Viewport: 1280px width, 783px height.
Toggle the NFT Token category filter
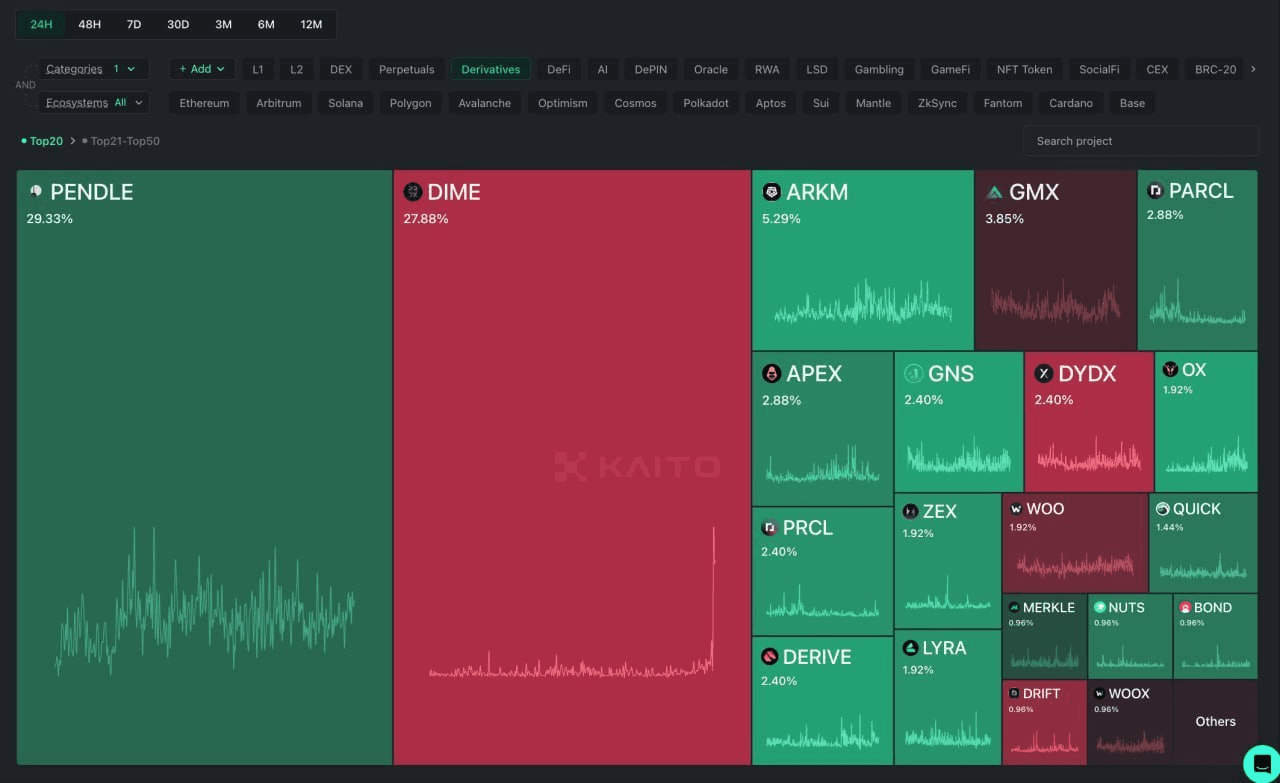[x=1025, y=69]
